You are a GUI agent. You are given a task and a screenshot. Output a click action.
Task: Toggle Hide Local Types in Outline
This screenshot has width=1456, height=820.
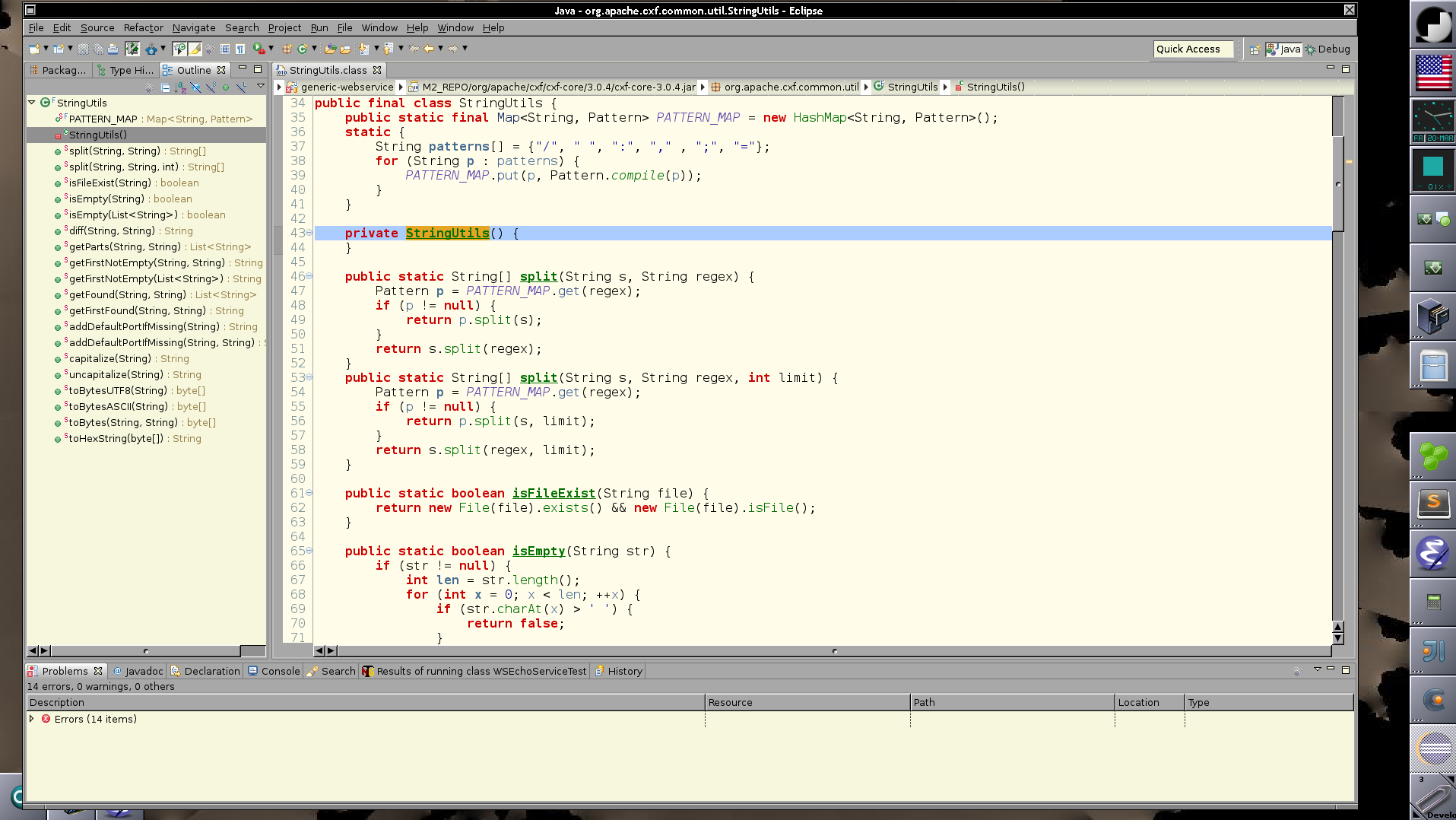pos(241,87)
